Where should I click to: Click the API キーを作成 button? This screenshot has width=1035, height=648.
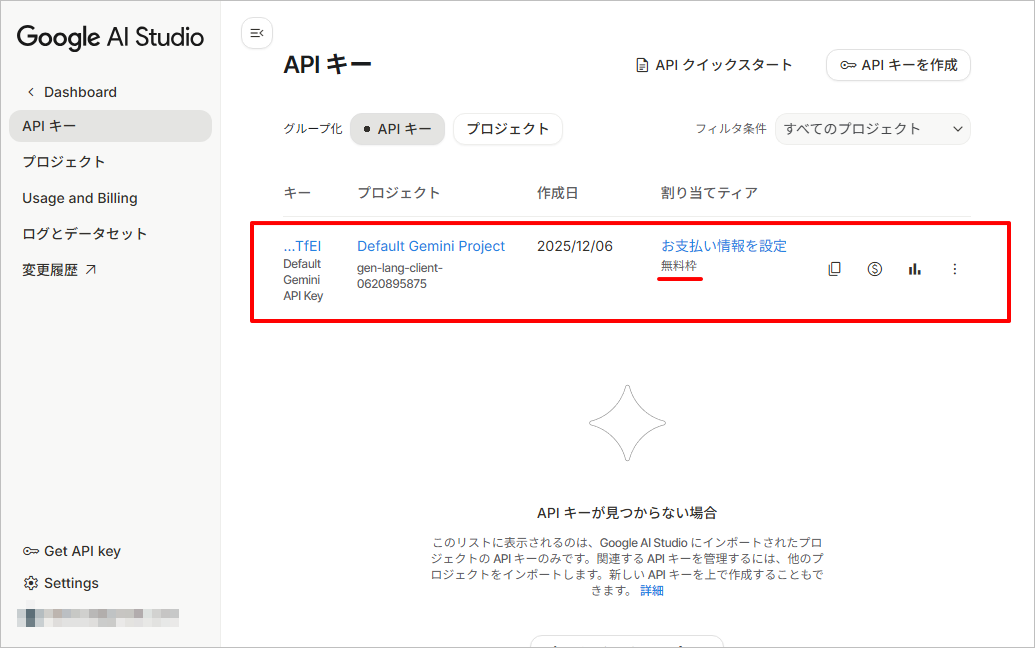pyautogui.click(x=898, y=65)
